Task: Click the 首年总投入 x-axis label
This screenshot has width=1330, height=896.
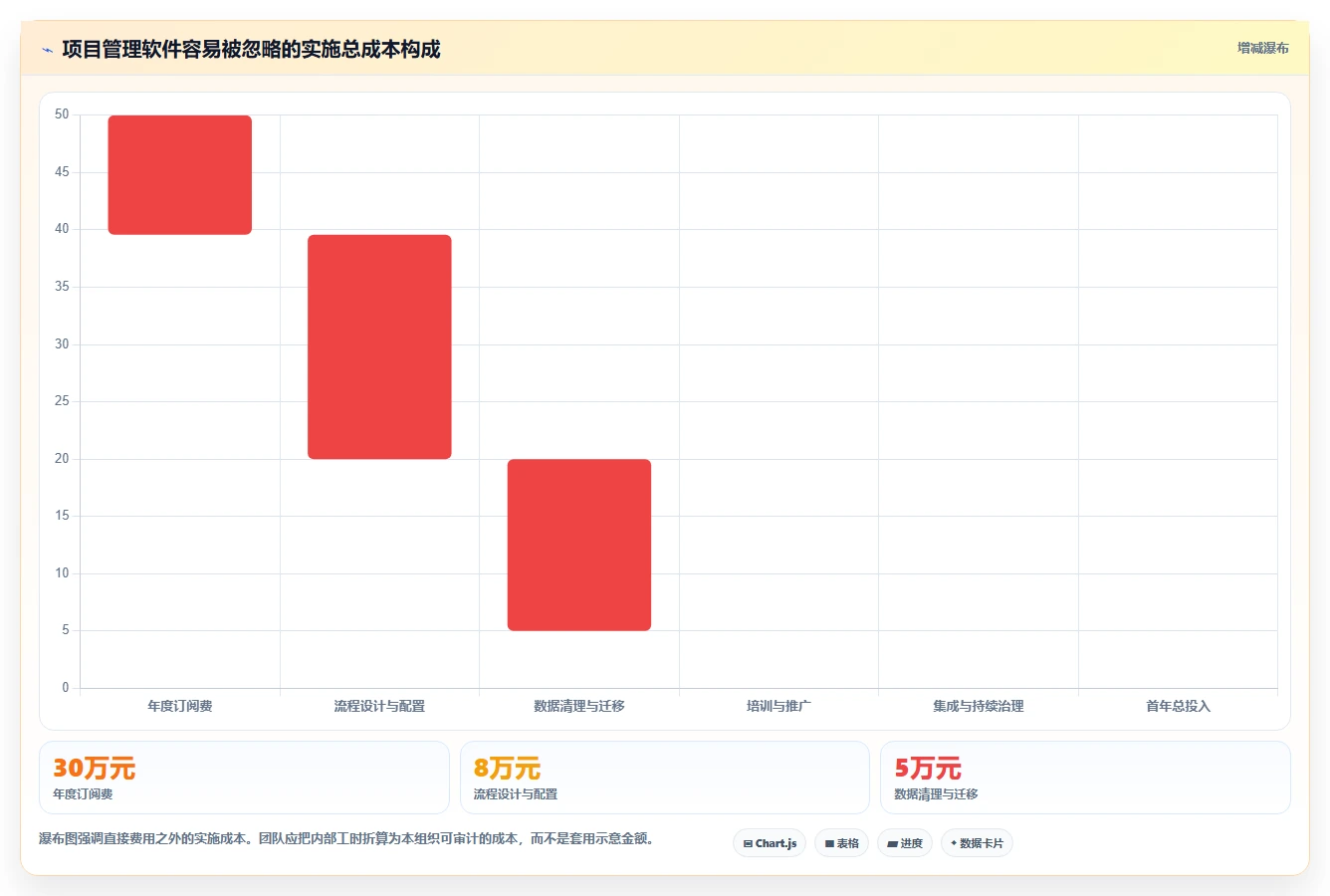Action: pyautogui.click(x=1178, y=706)
